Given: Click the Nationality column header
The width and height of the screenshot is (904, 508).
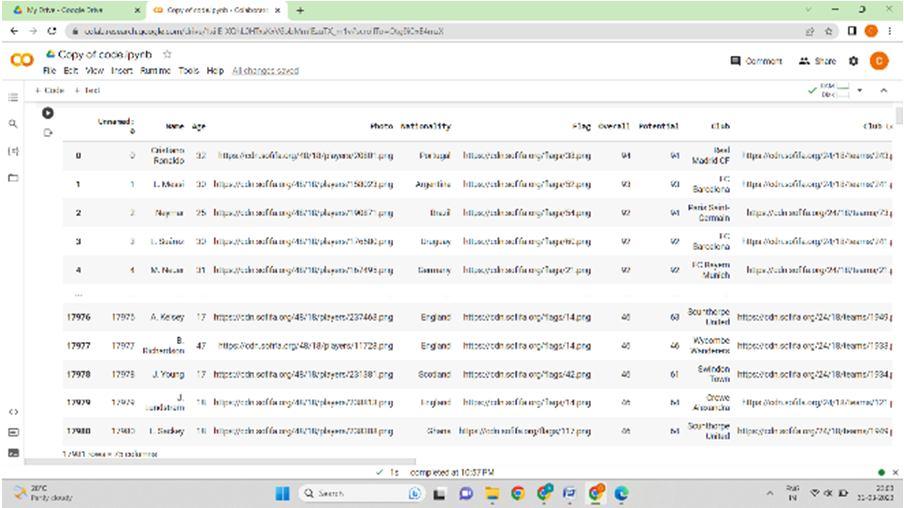Looking at the screenshot, I should (425, 126).
